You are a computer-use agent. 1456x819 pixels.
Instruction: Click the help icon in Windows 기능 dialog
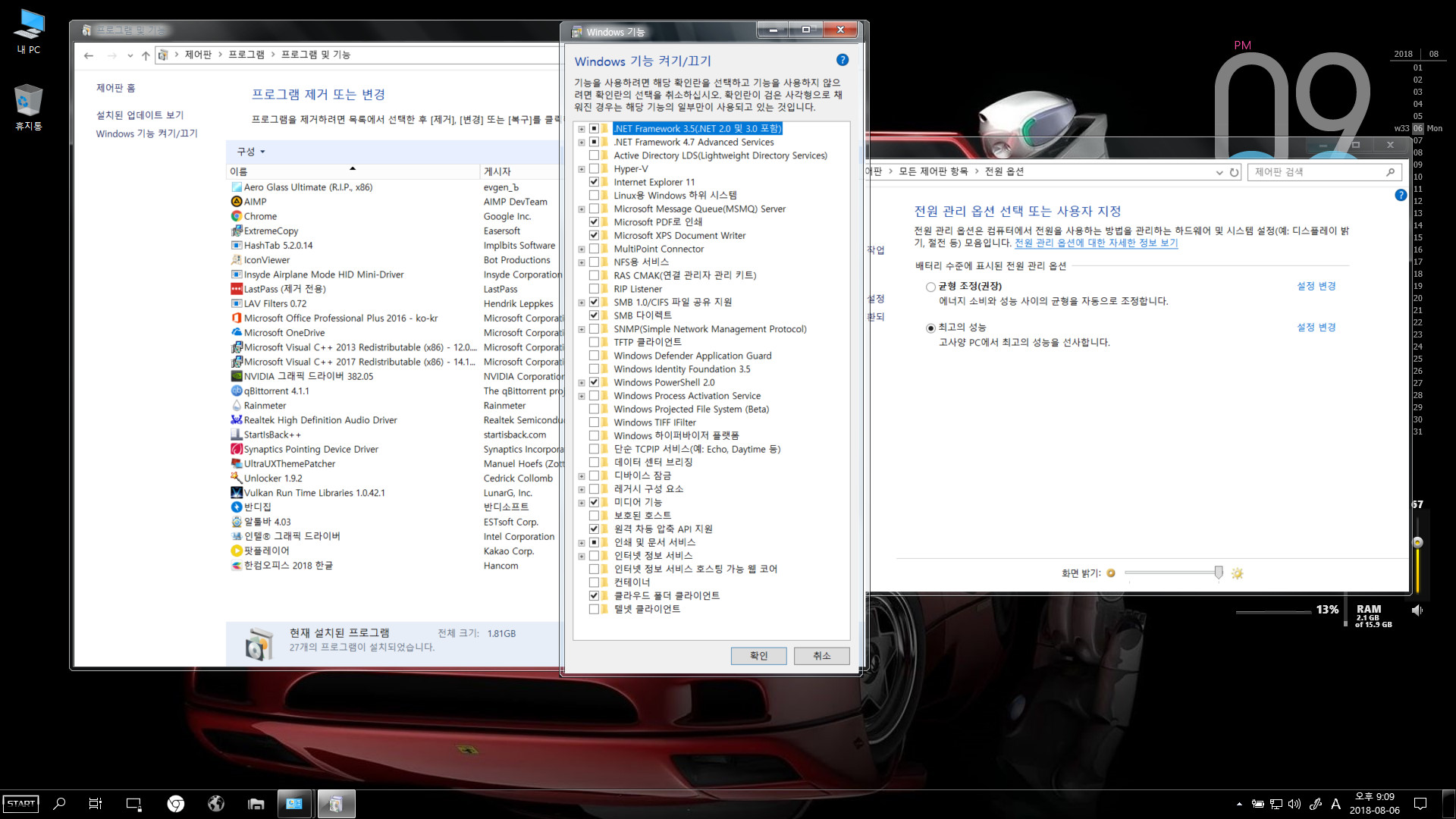(843, 60)
